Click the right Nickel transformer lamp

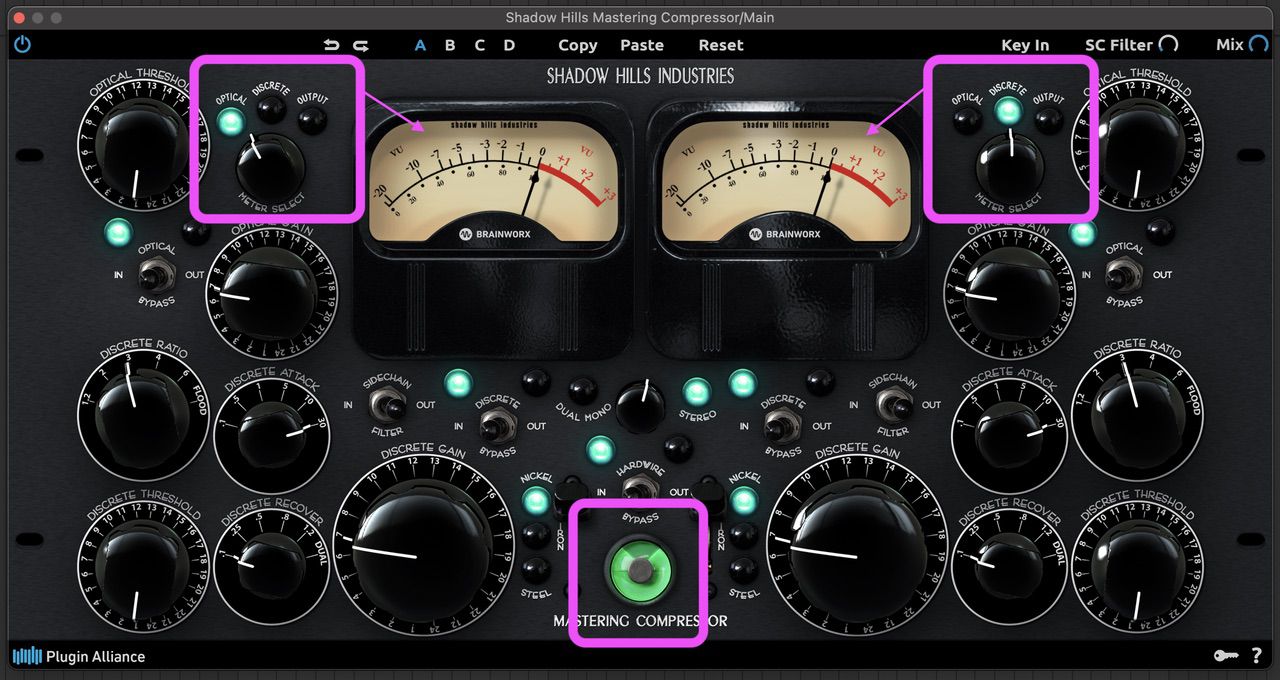tap(744, 502)
